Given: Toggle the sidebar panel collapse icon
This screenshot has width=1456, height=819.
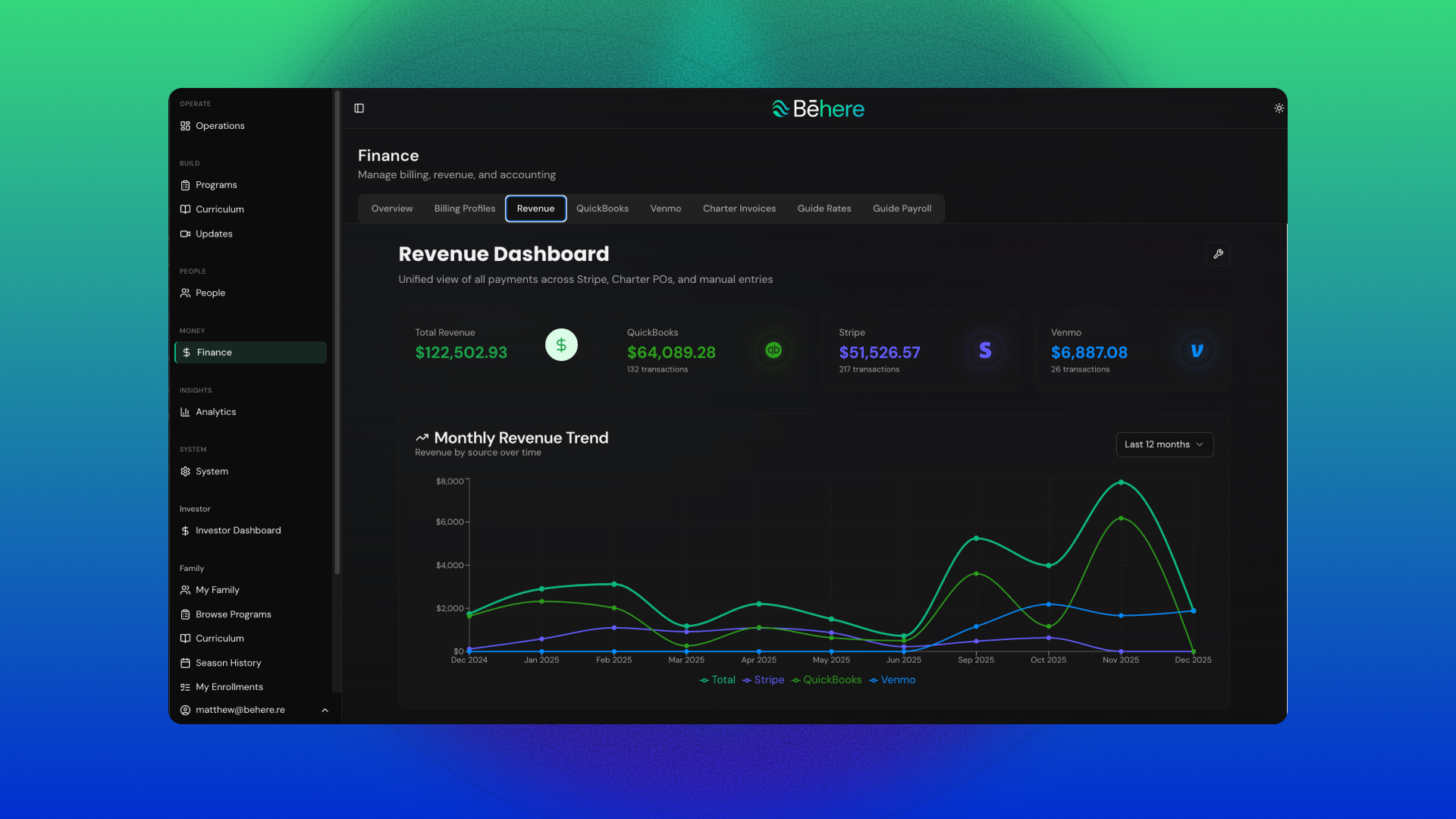Looking at the screenshot, I should pyautogui.click(x=359, y=108).
